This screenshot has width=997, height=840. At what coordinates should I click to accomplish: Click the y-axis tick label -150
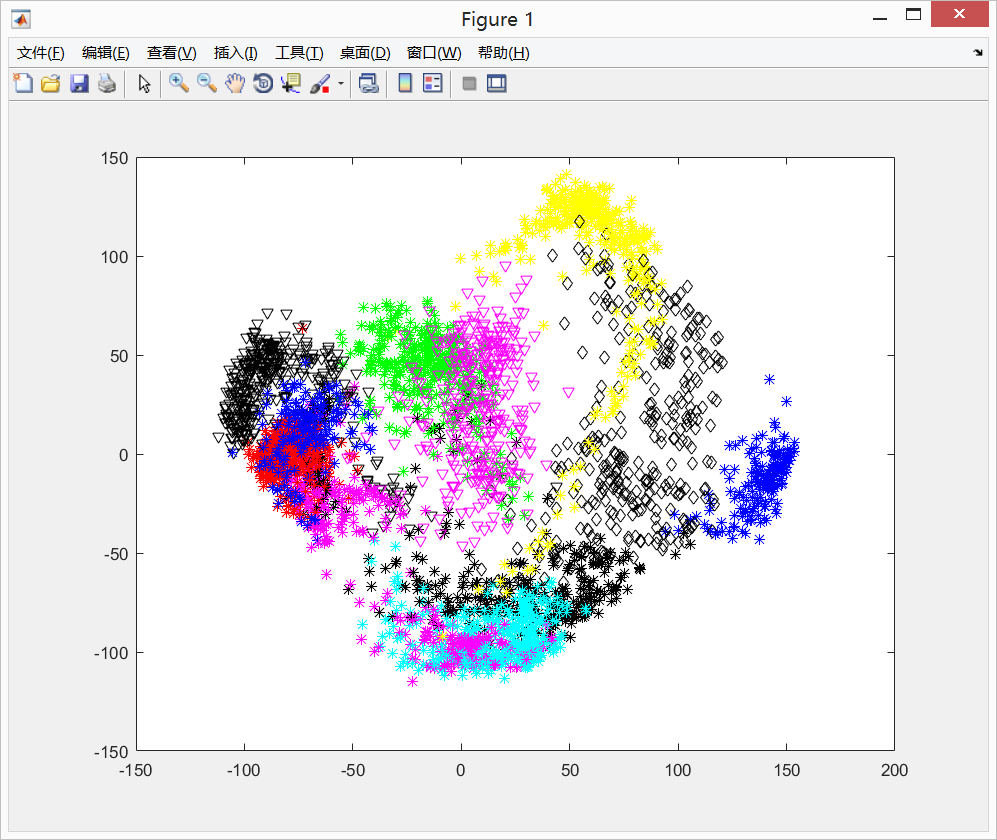tap(111, 752)
